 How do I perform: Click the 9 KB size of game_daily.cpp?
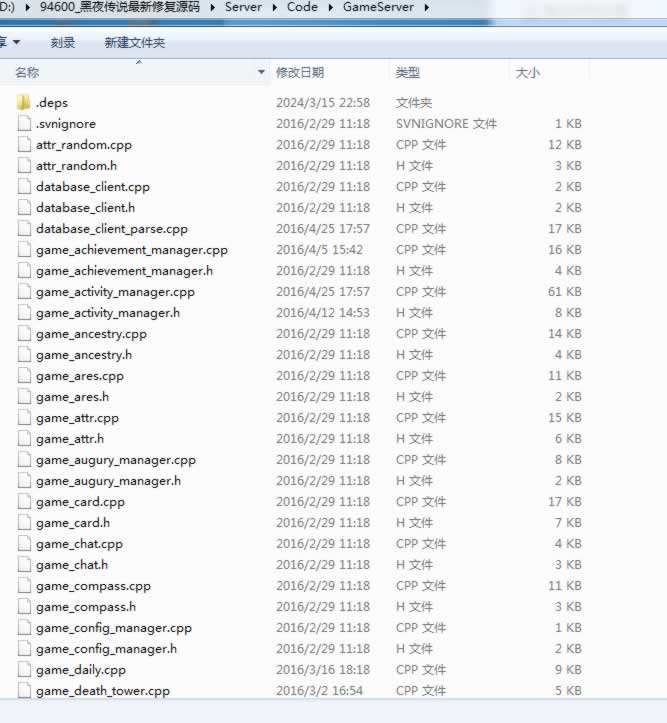click(568, 670)
